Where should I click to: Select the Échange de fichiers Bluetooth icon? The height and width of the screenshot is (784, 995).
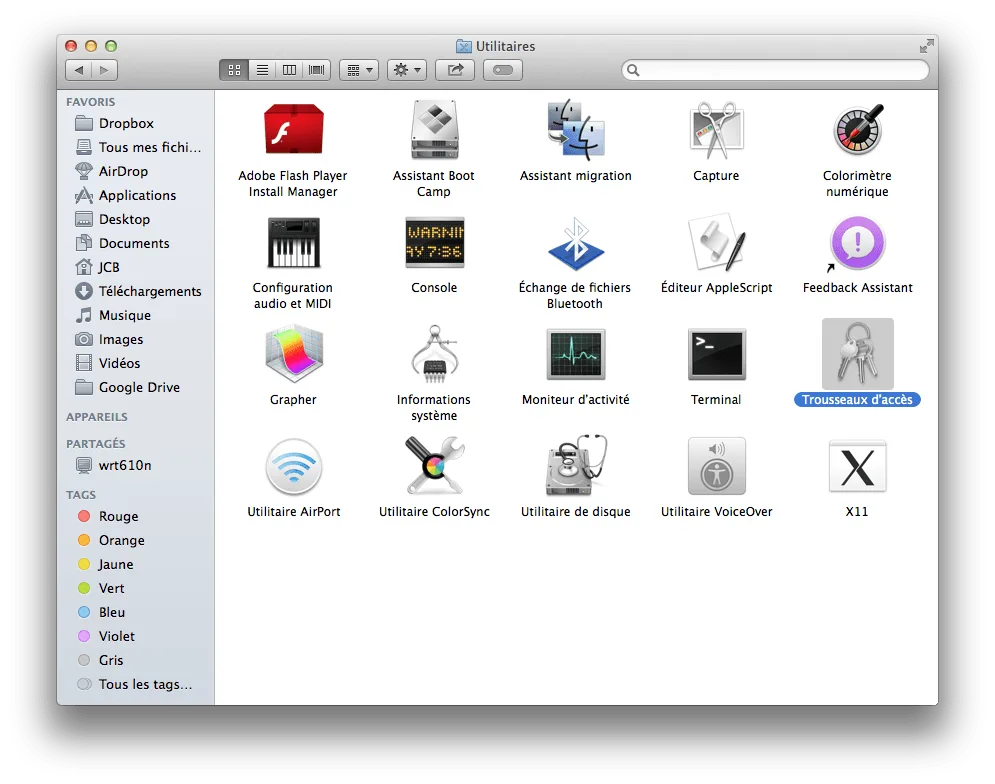(x=575, y=243)
